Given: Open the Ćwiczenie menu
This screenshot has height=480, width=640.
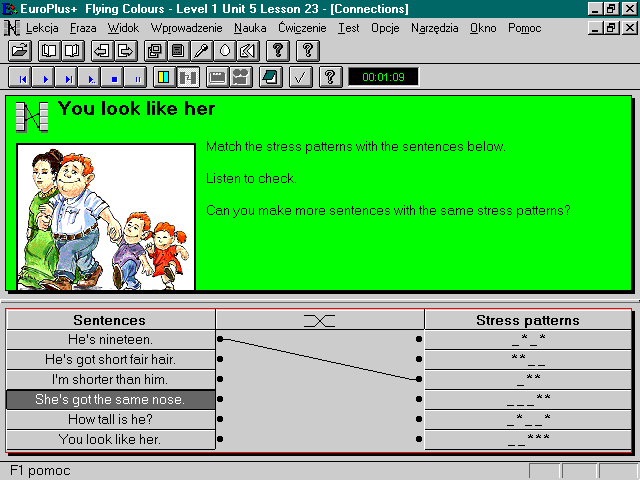Looking at the screenshot, I should click(303, 27).
